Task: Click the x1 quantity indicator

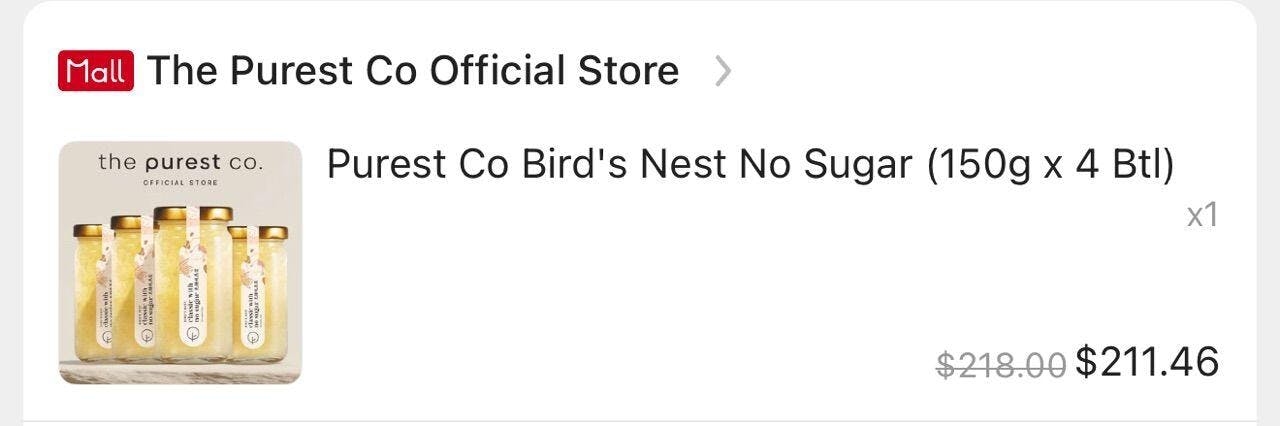Action: click(x=1201, y=215)
